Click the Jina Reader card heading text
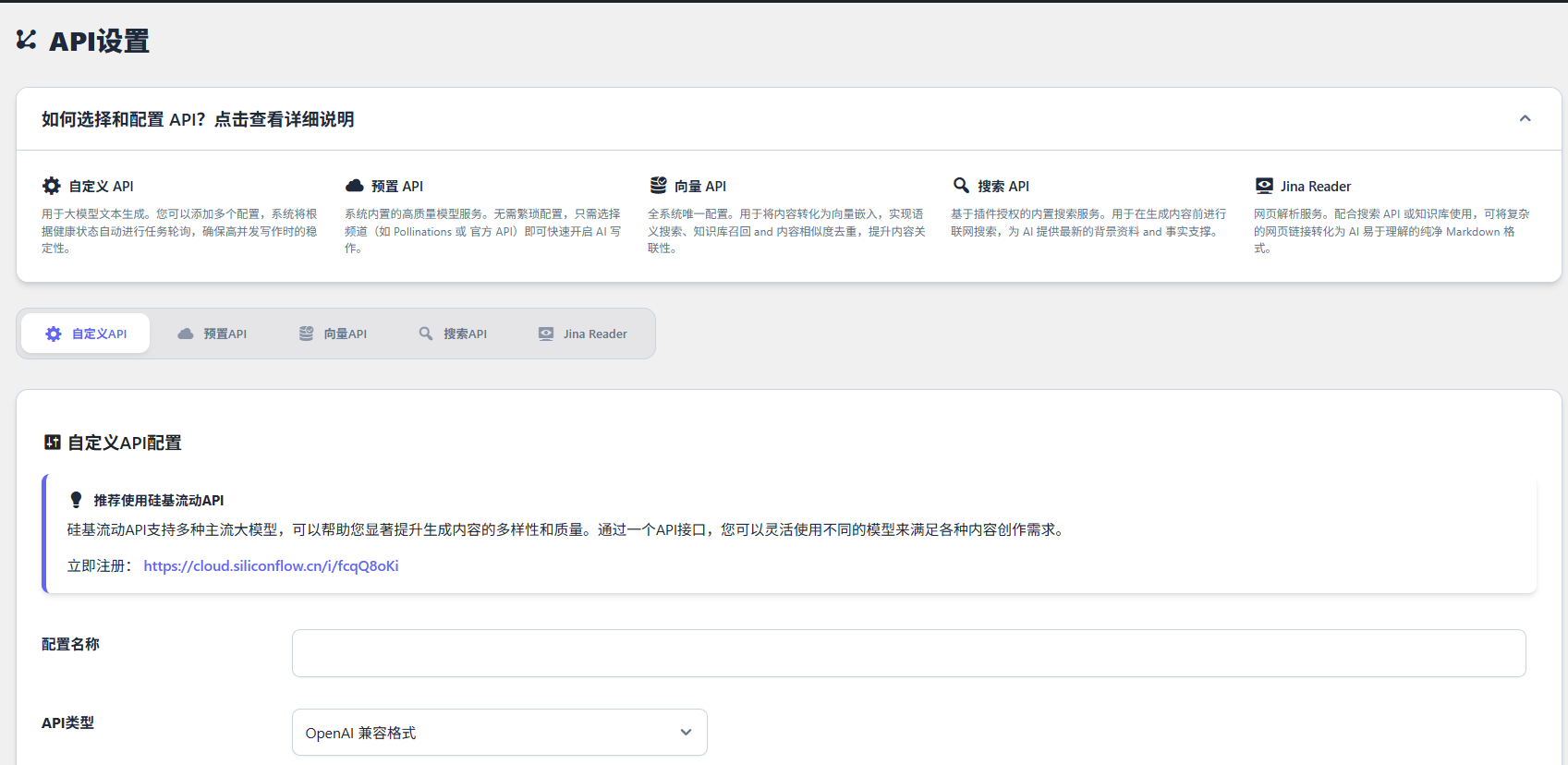Screen dimensions: 1568x765 click(1316, 186)
